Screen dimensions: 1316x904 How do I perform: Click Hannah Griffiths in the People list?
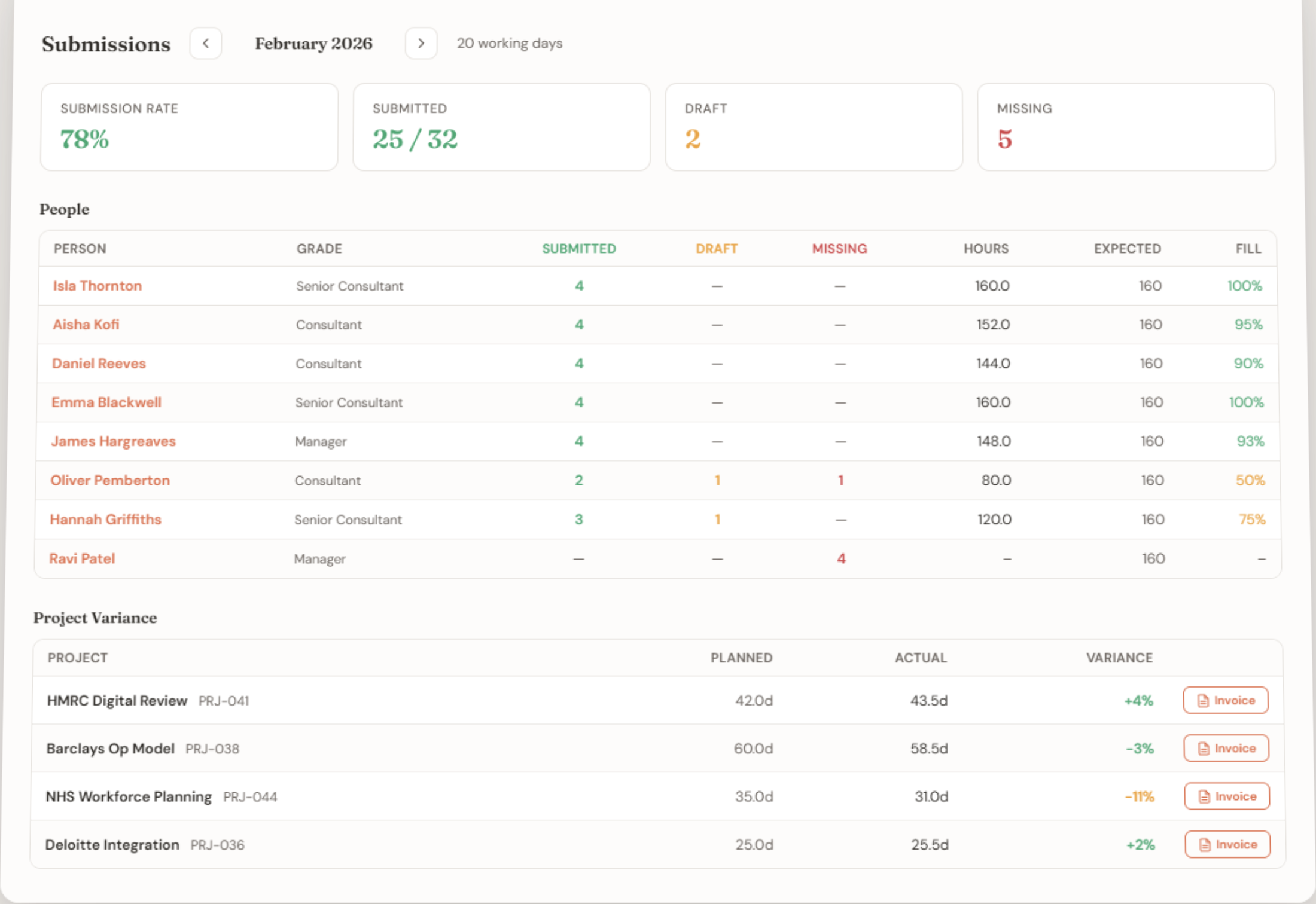[106, 519]
